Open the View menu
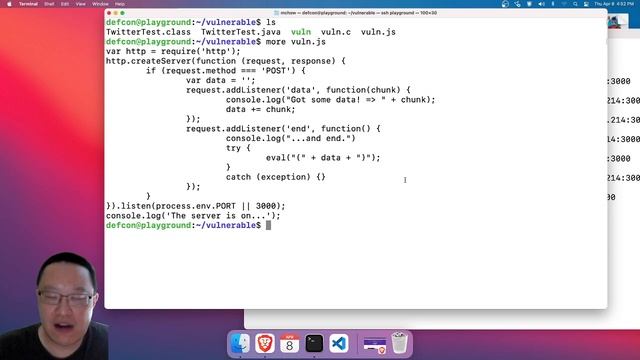640x360 pixels. (x=80, y=4)
